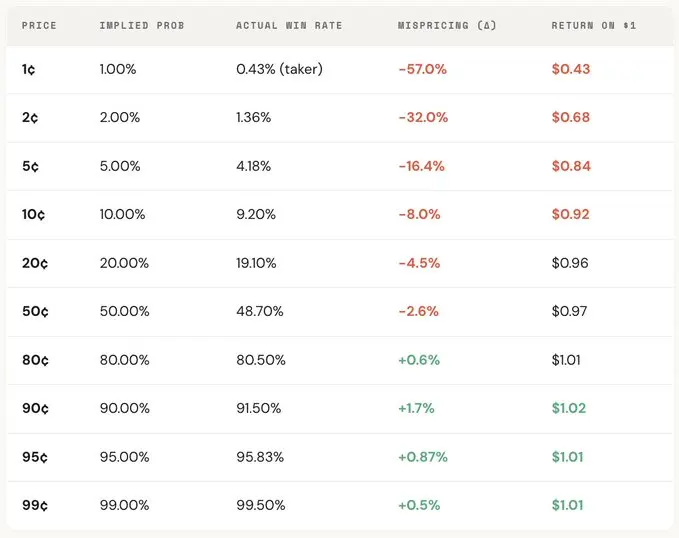Viewport: 679px width, 538px height.
Task: Click the -57.0% mispricing value
Action: [x=423, y=69]
